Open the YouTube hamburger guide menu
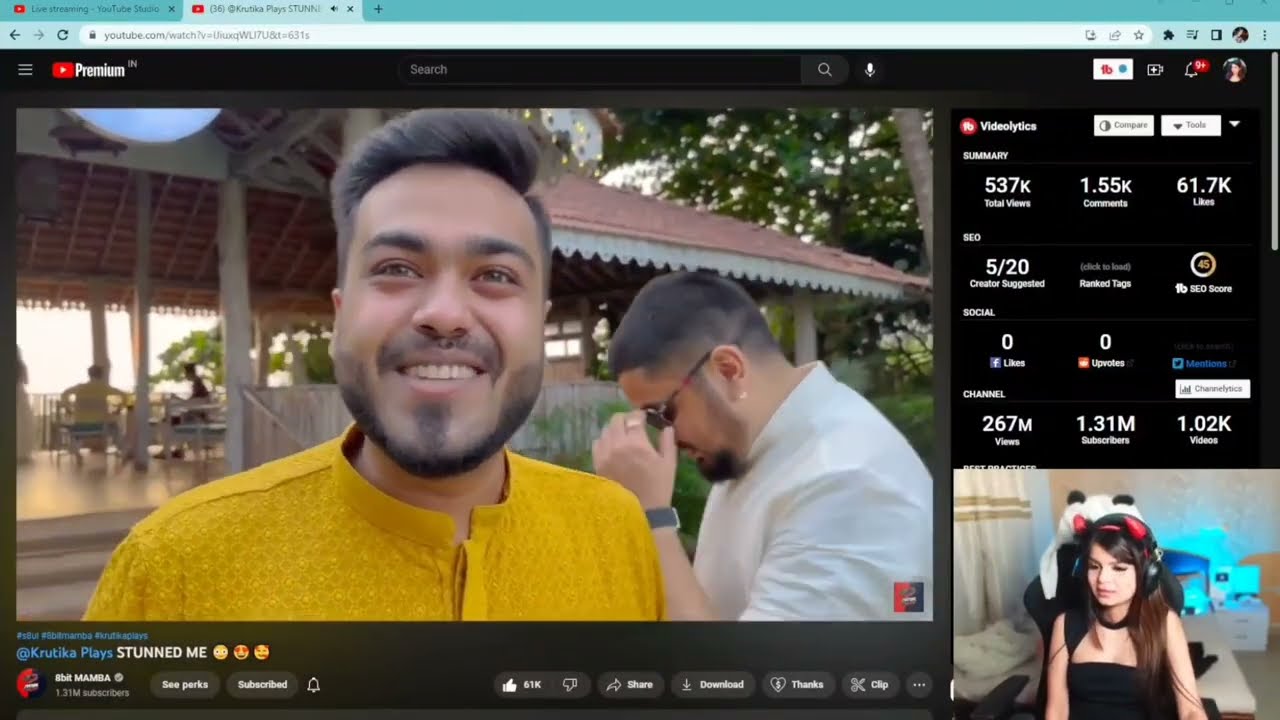 click(25, 70)
